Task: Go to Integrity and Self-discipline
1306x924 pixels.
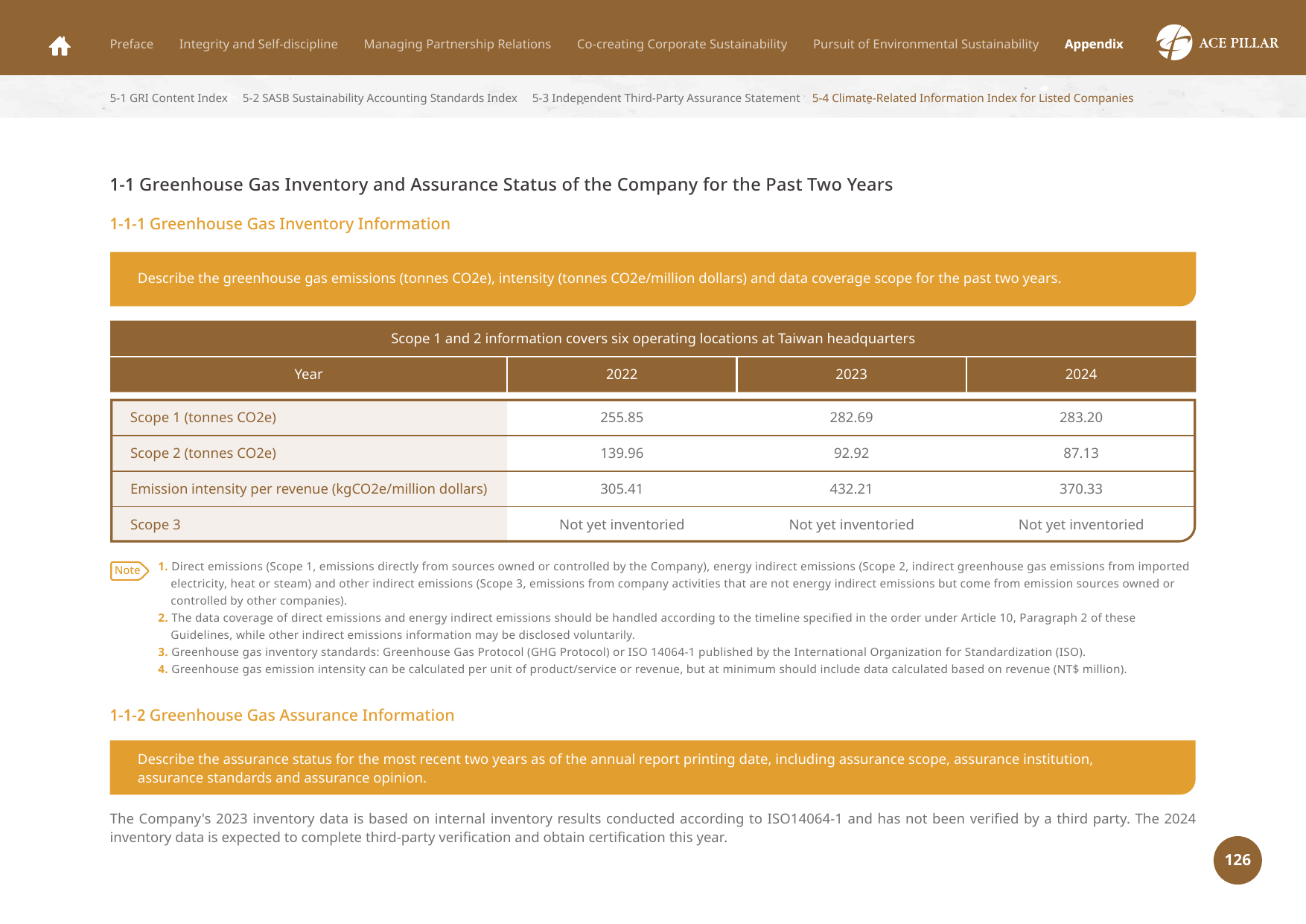Action: click(258, 44)
